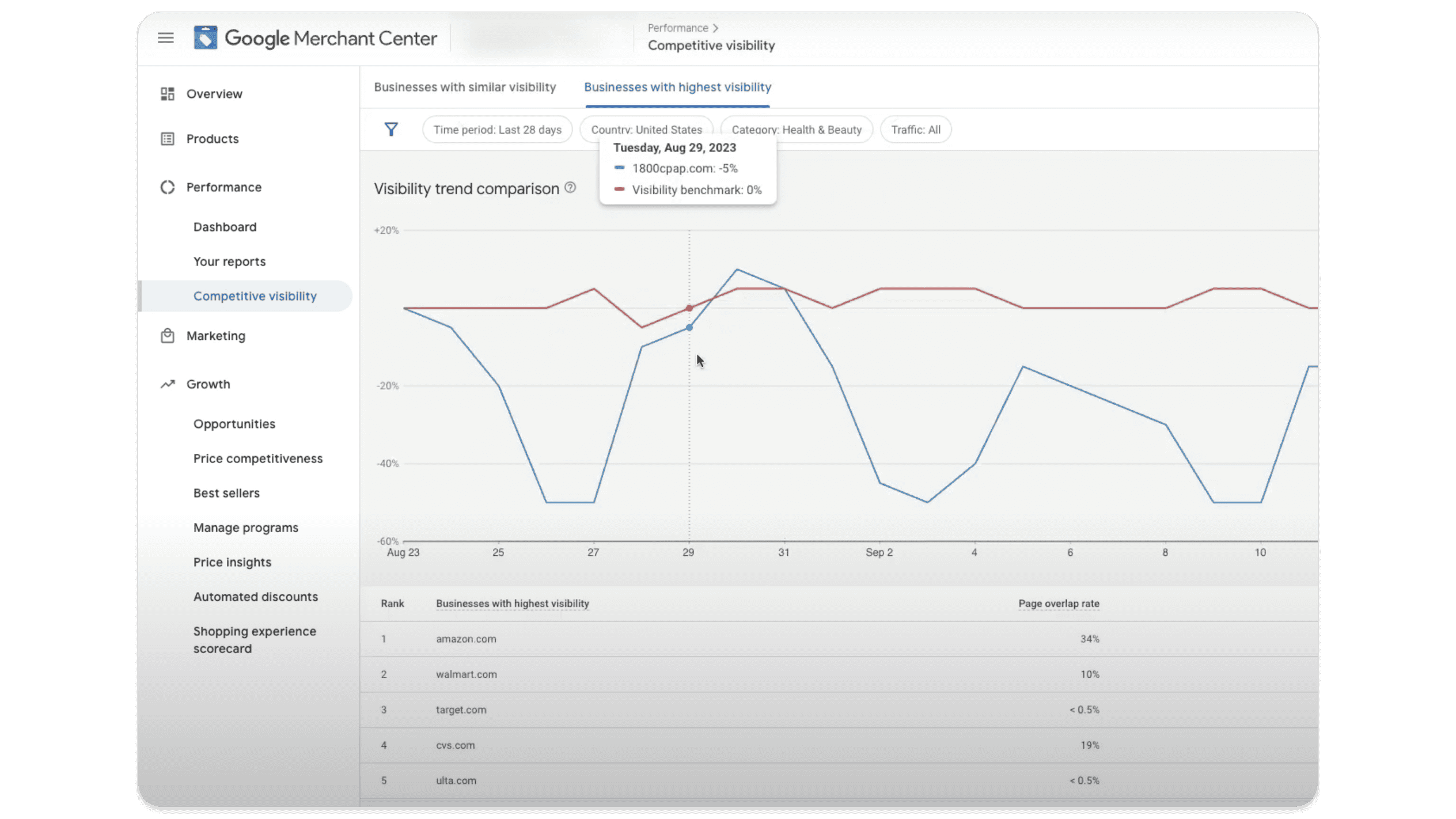This screenshot has width=1456, height=819.
Task: Expand the Time period filter dropdown
Action: pos(498,129)
